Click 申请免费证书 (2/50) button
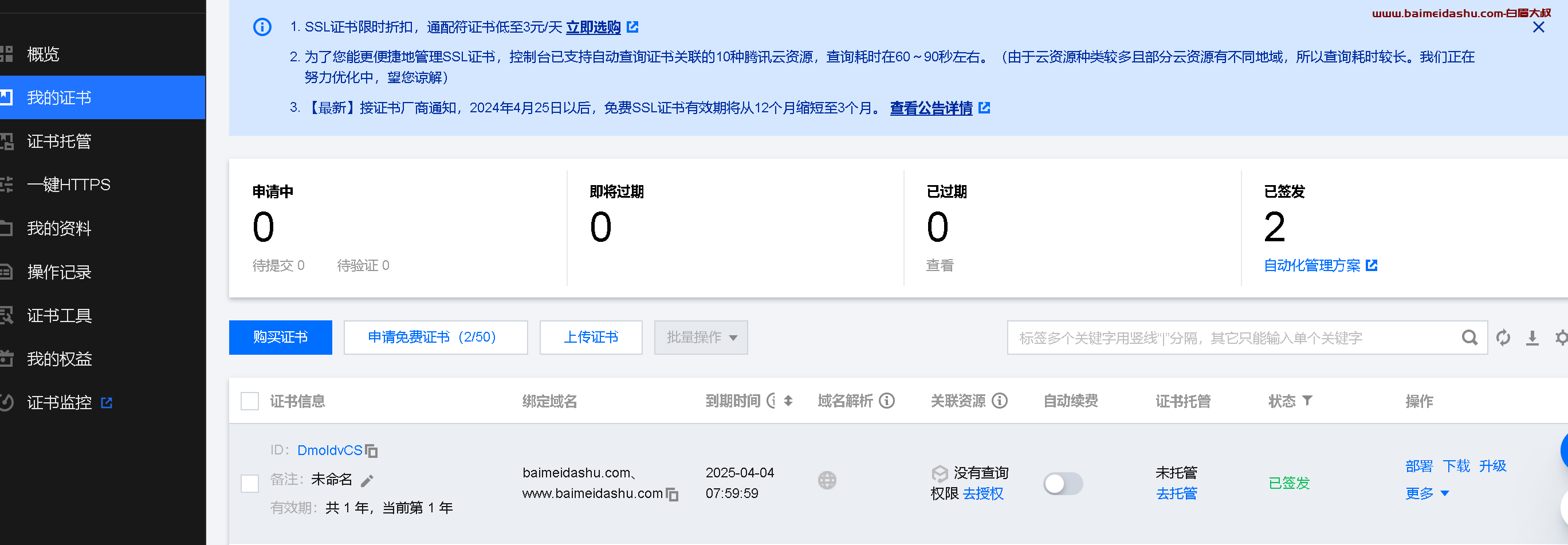Screen dimensions: 1568x545 tap(435, 338)
